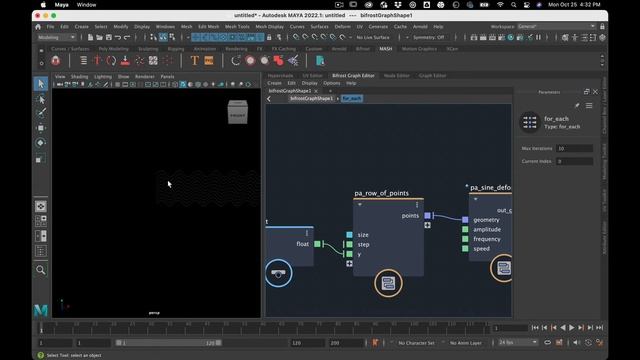Click the back arrow in Bifrost graph breadcrumb

[269, 99]
